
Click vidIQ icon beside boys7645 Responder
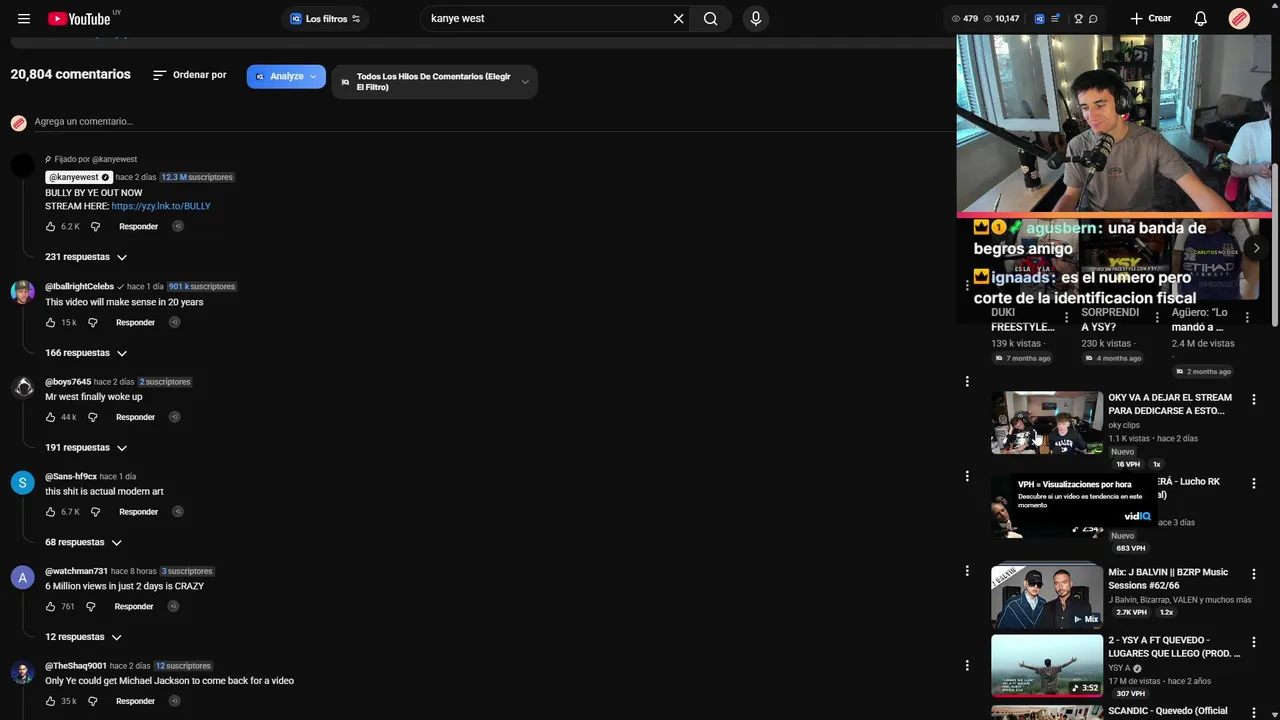click(175, 417)
